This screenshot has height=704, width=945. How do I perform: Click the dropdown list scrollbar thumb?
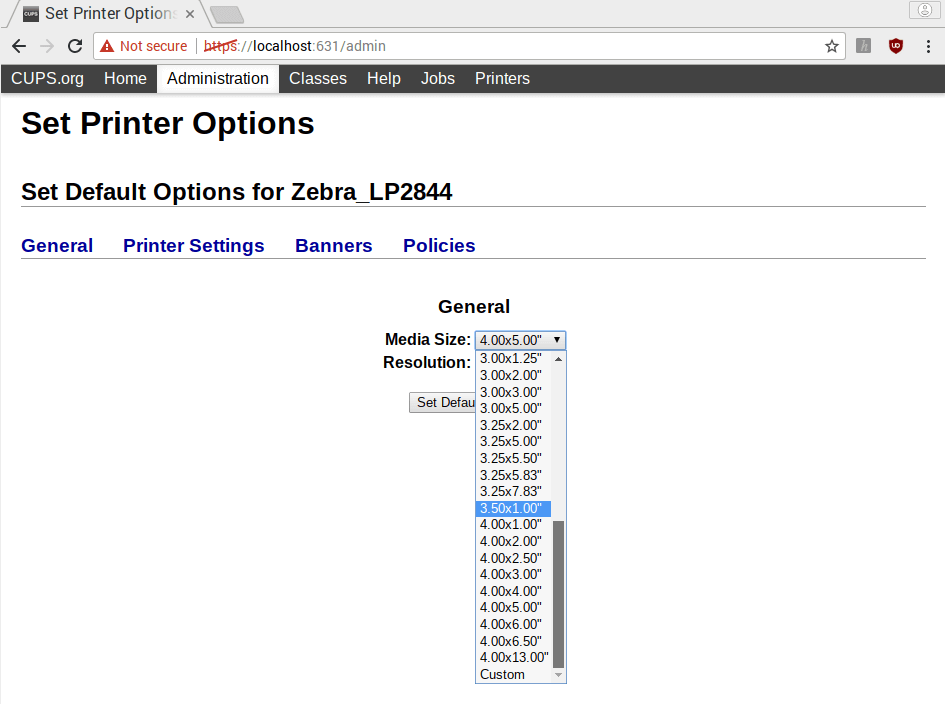(x=559, y=594)
